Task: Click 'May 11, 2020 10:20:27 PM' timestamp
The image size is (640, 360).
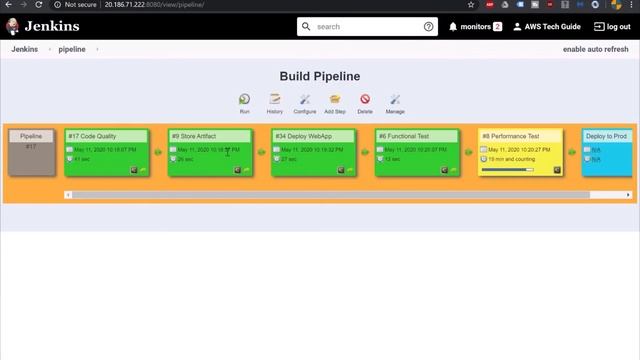Action: (x=519, y=150)
